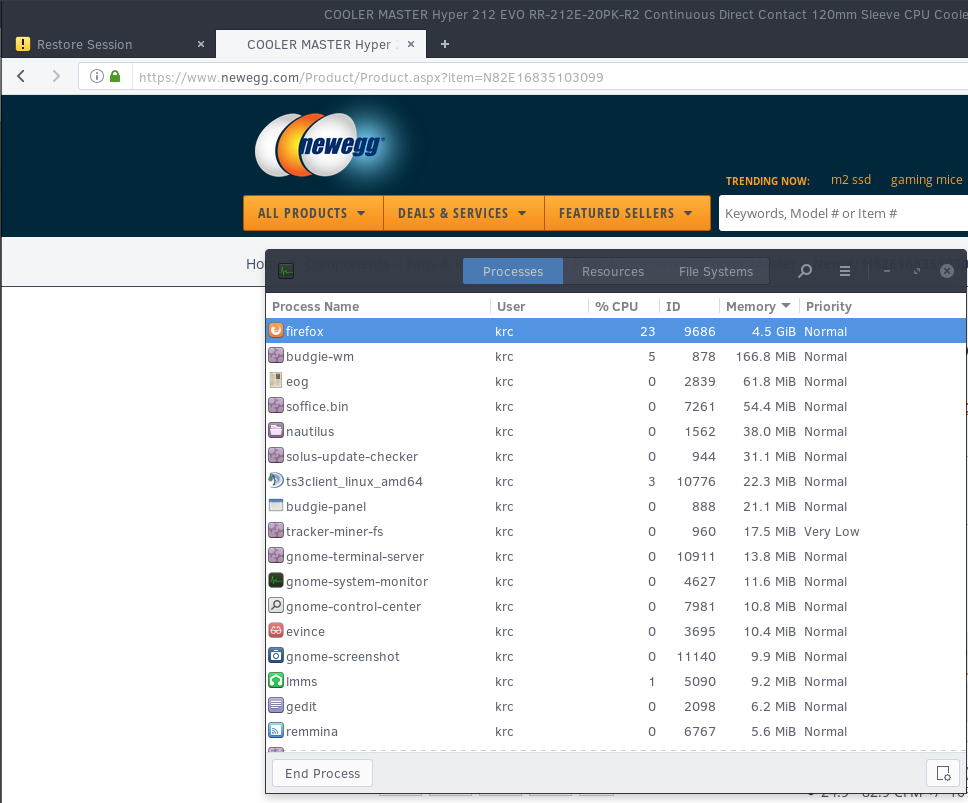968x803 pixels.
Task: Click the budgie-wm process icon
Action: [276, 356]
